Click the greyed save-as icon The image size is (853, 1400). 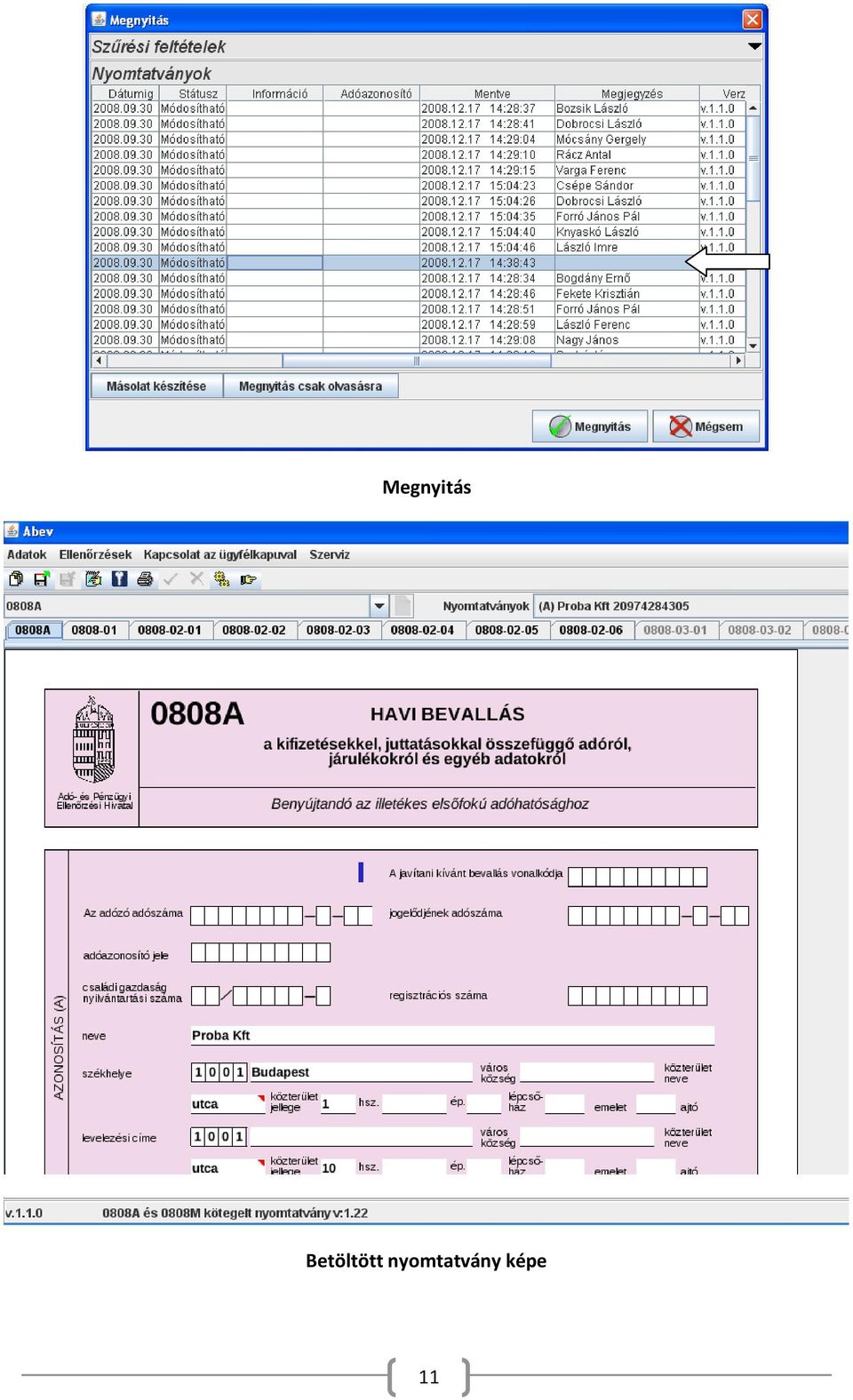tap(67, 579)
